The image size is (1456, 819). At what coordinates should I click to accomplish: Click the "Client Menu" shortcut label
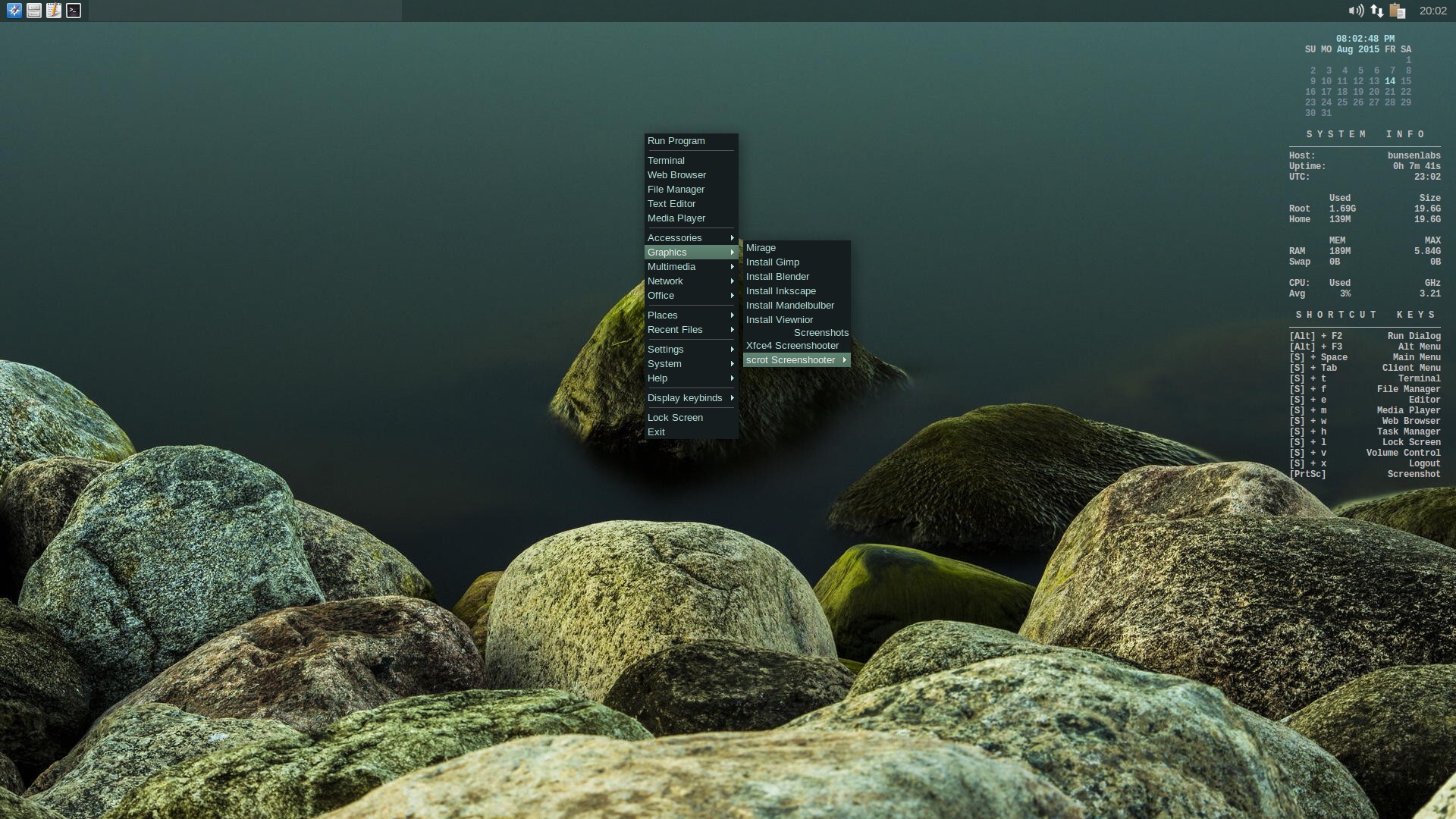coord(1410,368)
